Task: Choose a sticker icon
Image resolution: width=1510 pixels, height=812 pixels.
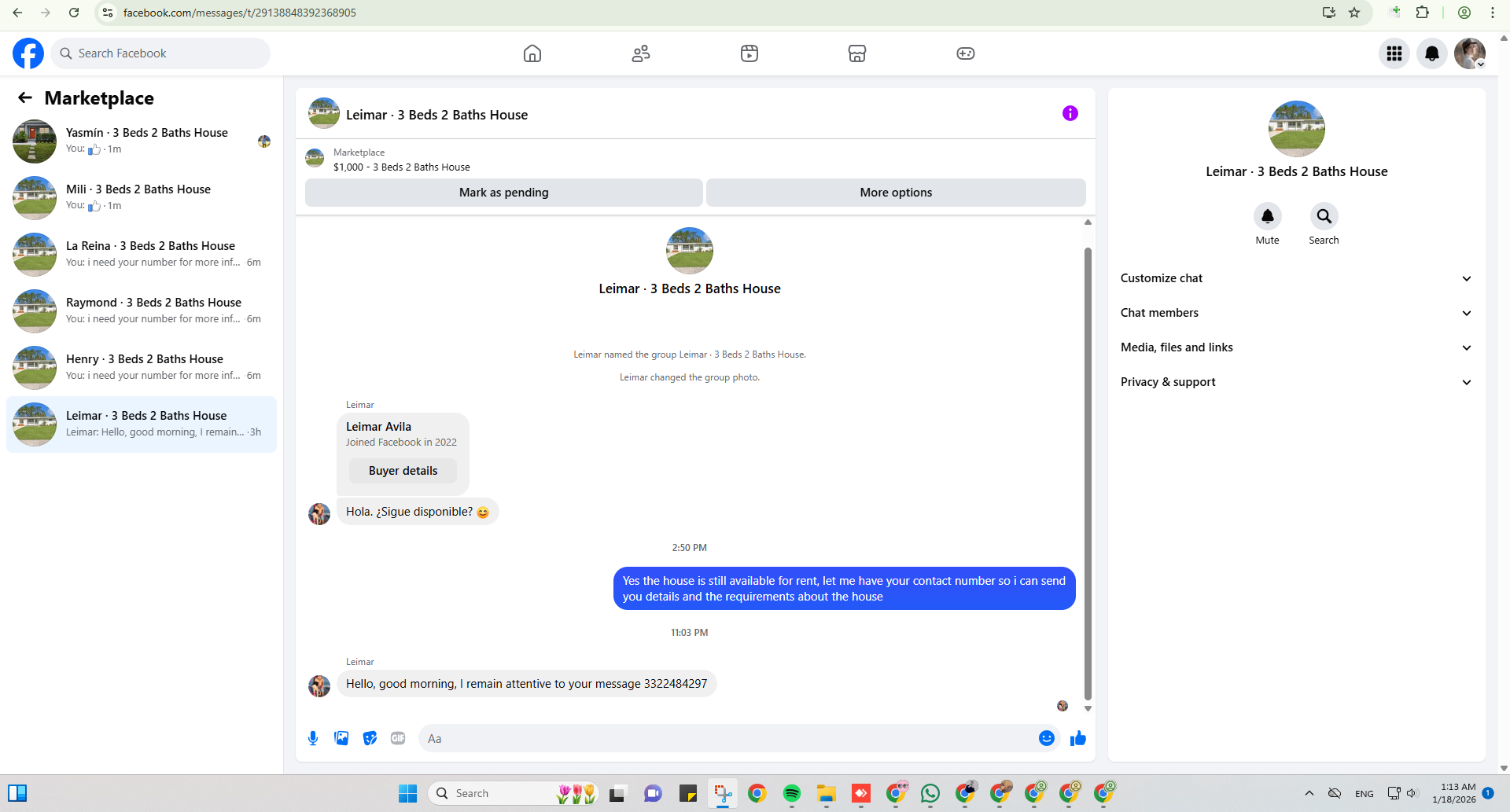Action: click(370, 738)
